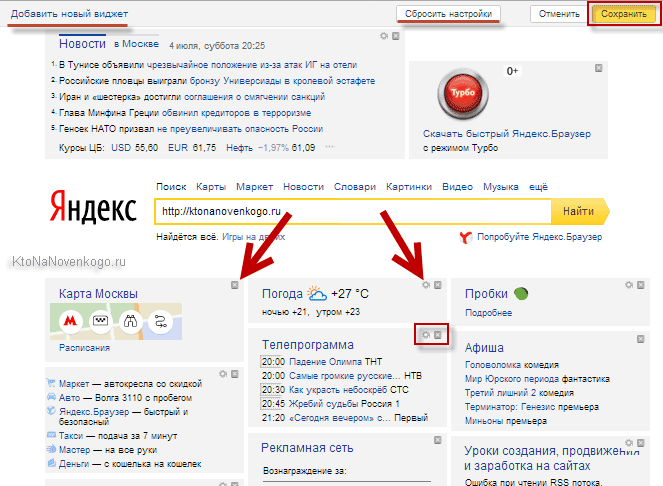Remove the Карта Москвы widget

(x=234, y=285)
